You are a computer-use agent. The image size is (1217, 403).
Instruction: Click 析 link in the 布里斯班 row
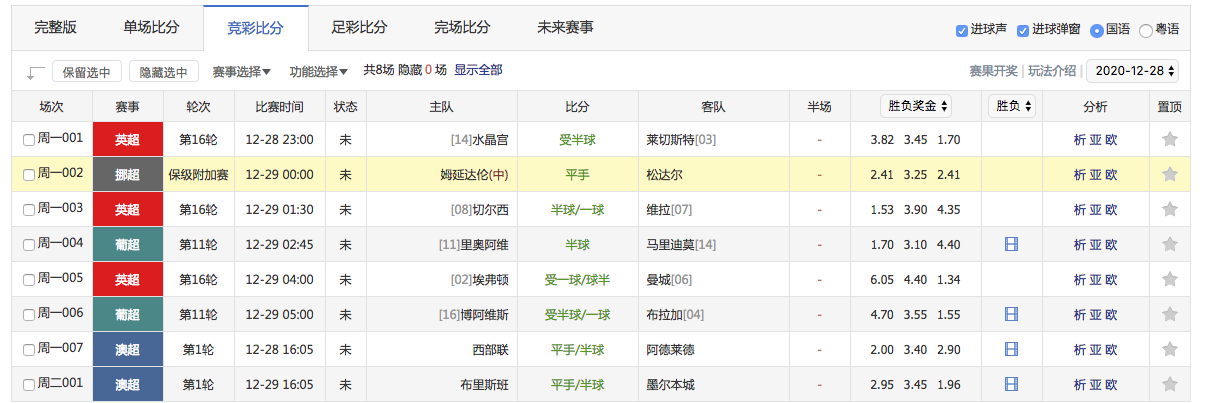pyautogui.click(x=1079, y=385)
